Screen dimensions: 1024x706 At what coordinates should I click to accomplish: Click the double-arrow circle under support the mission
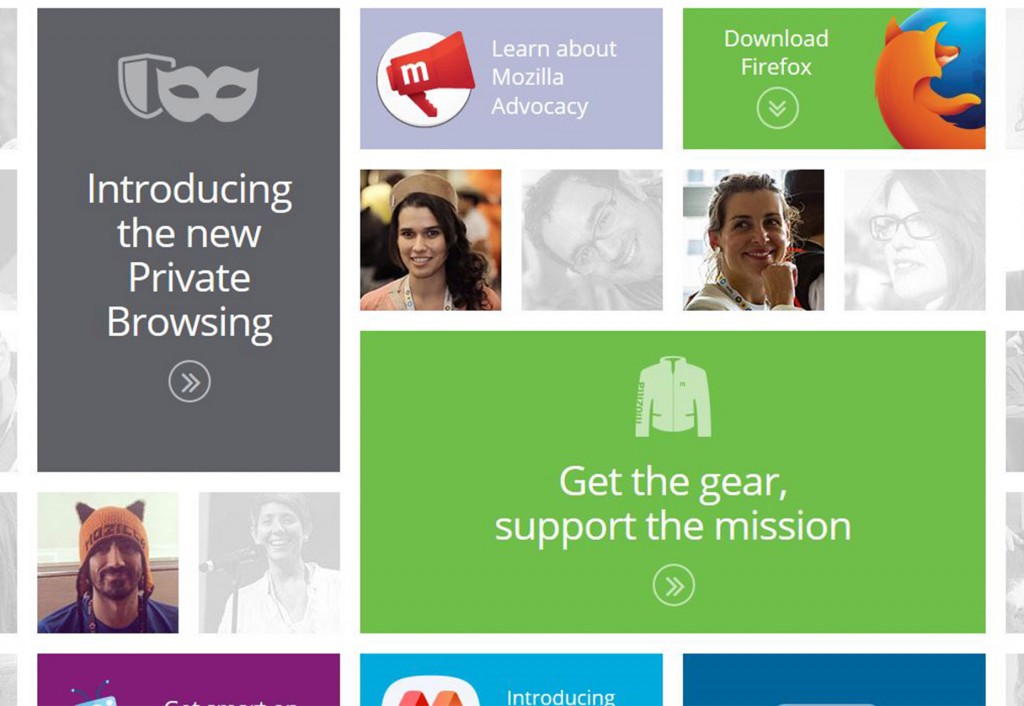(x=673, y=585)
